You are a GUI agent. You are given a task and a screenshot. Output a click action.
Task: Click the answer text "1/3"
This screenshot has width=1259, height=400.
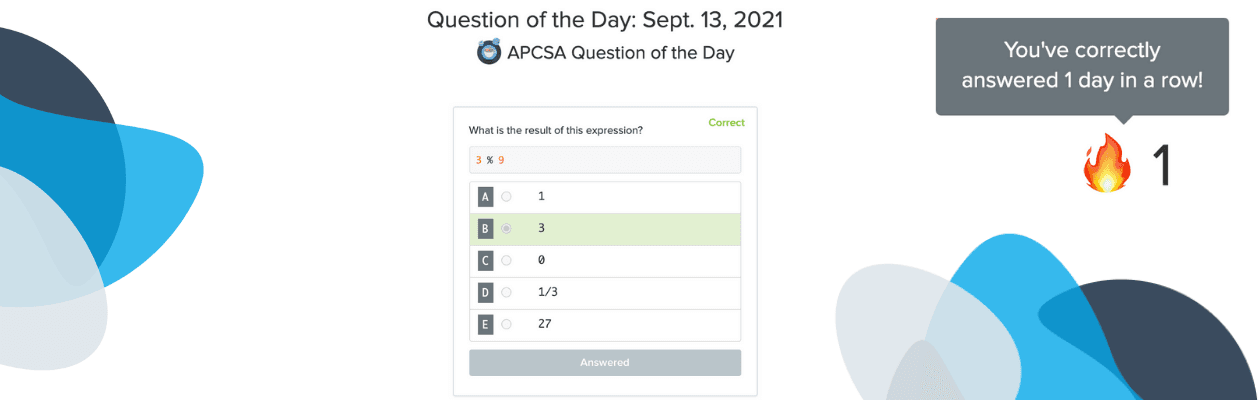point(548,292)
